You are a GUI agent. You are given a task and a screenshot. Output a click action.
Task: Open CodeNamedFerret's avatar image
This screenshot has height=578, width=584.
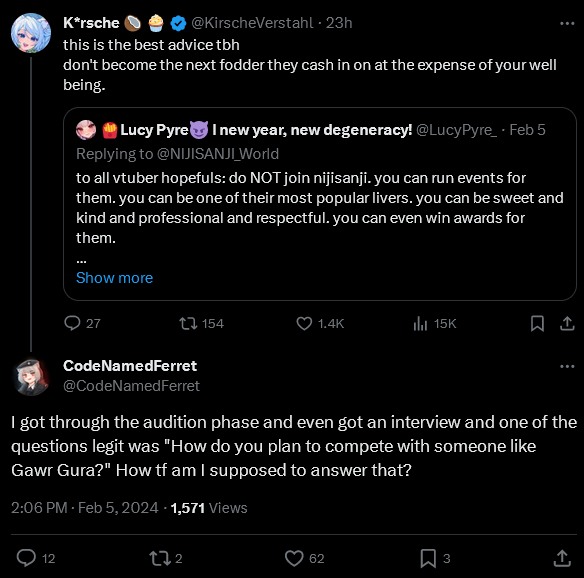pos(31,377)
